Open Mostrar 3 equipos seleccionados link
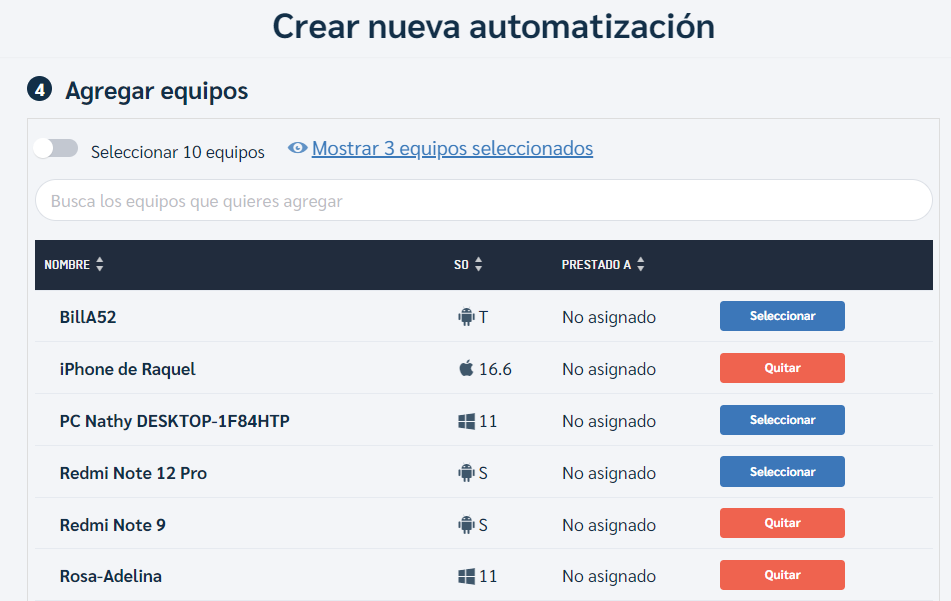951x601 pixels. [x=452, y=148]
